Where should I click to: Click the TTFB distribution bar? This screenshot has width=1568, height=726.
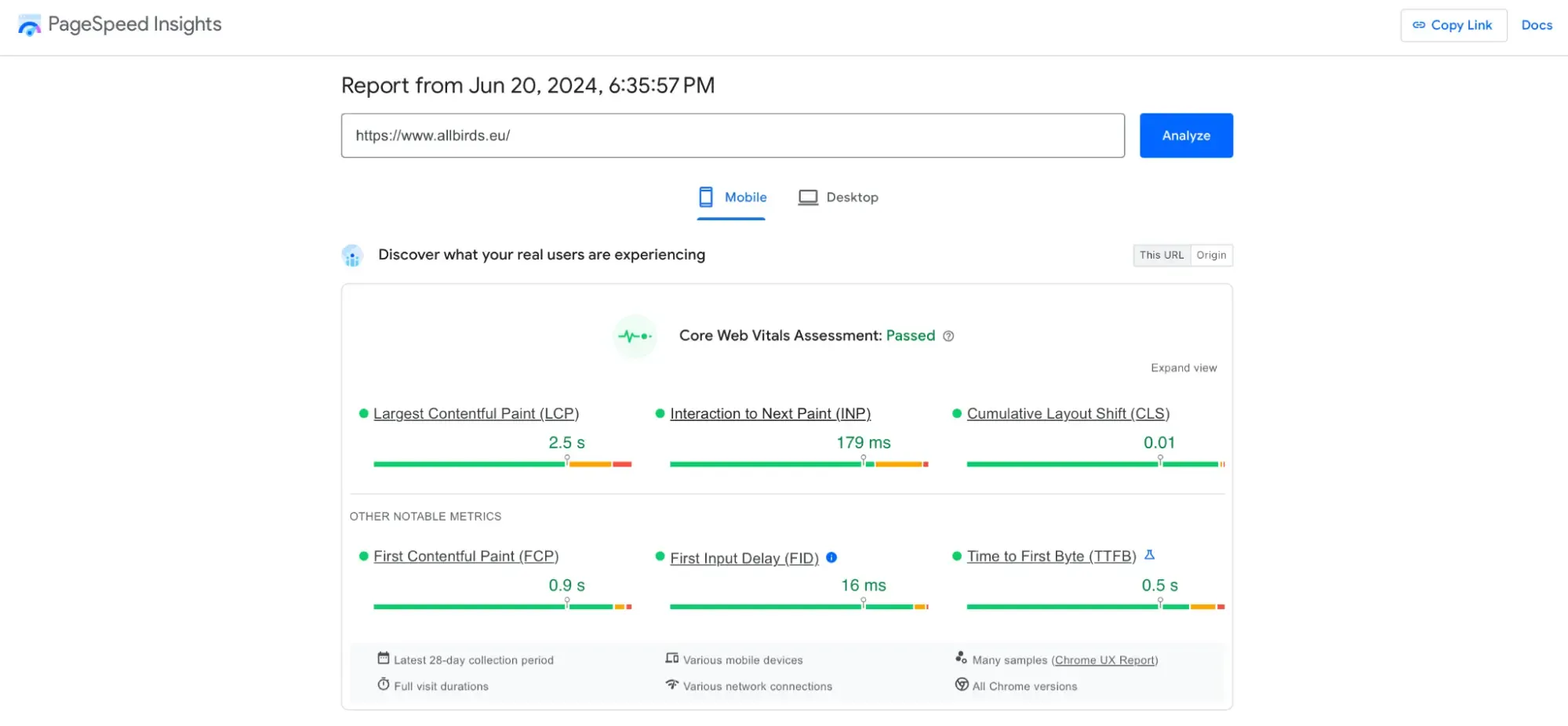[1096, 607]
